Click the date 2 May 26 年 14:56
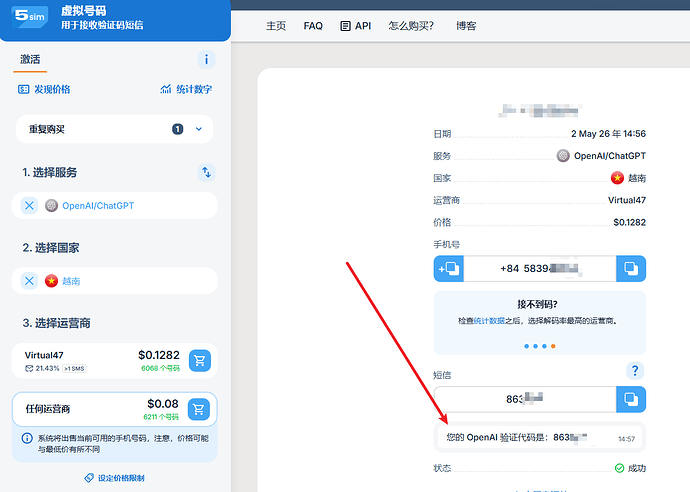Viewport: 690px width, 492px height. tap(609, 134)
